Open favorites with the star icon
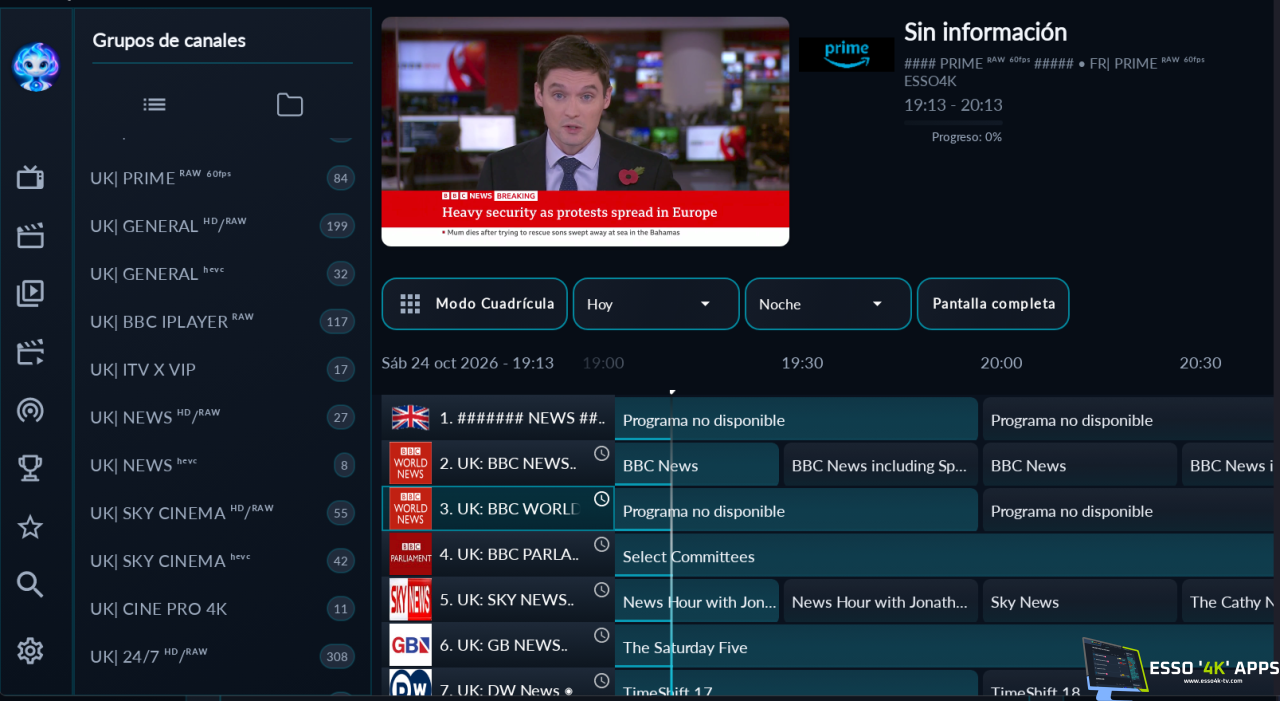This screenshot has width=1280, height=701. (x=30, y=527)
